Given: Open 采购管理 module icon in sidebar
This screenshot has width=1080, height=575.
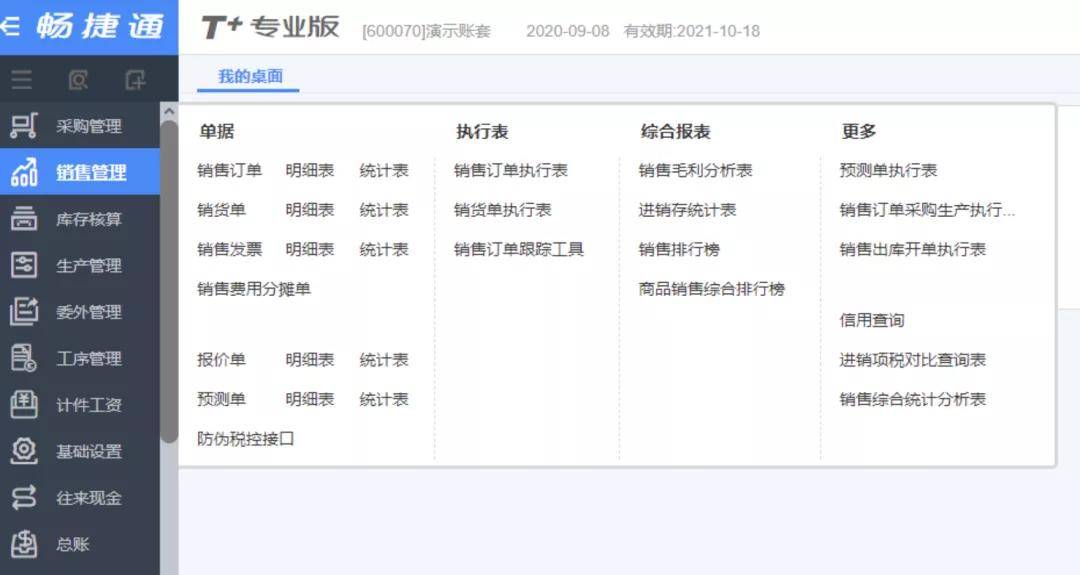Looking at the screenshot, I should click(23, 126).
